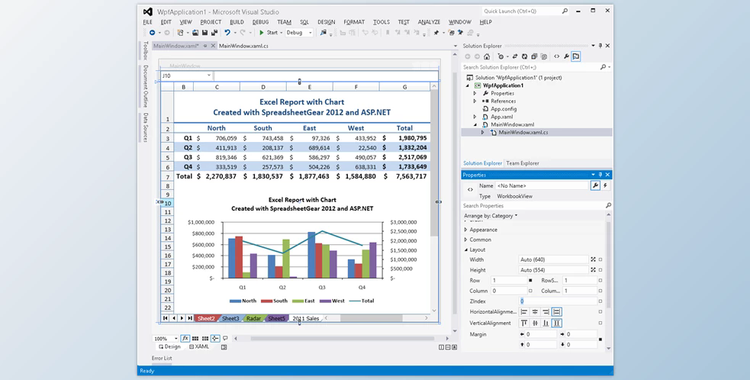Open the Debug configuration dropdown
This screenshot has width=750, height=380.
[x=299, y=33]
